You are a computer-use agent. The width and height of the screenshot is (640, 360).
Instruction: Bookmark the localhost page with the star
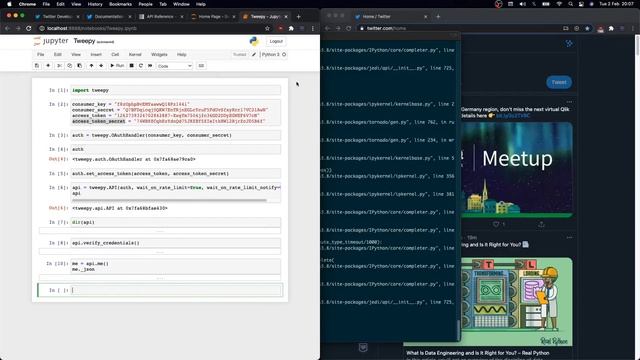coord(267,28)
